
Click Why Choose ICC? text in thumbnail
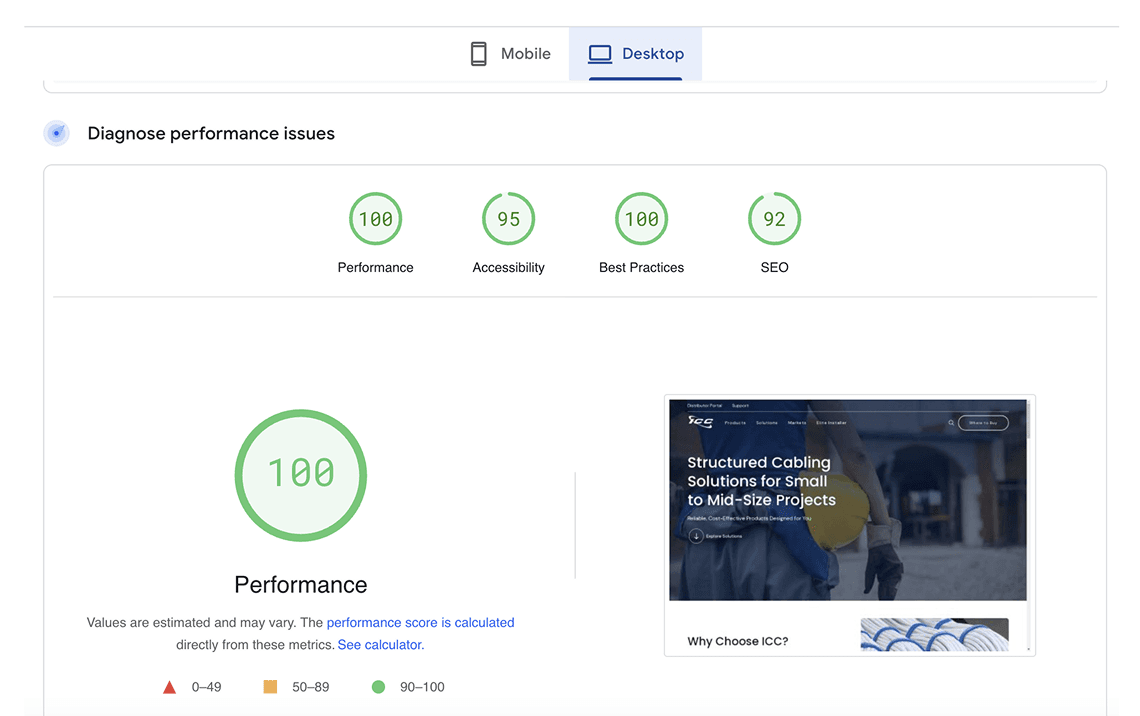(737, 641)
